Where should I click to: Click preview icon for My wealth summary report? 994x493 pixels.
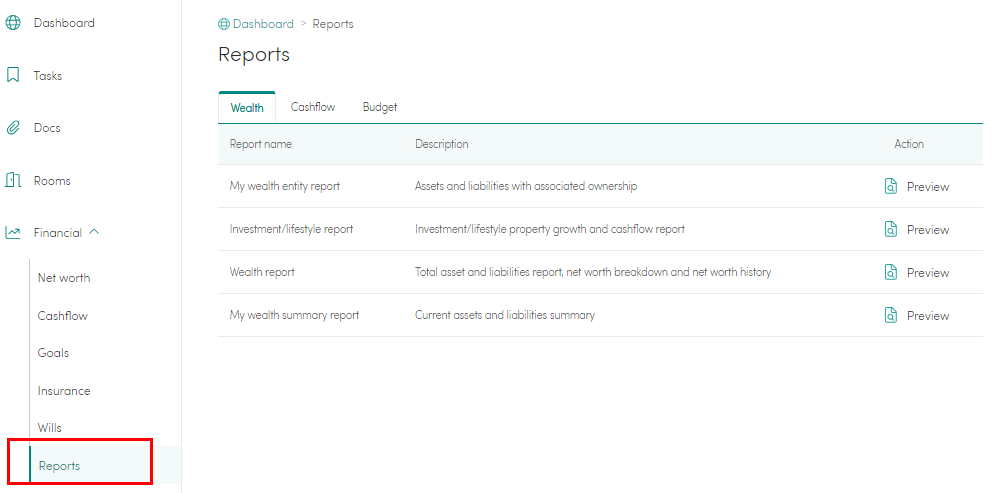(x=891, y=315)
